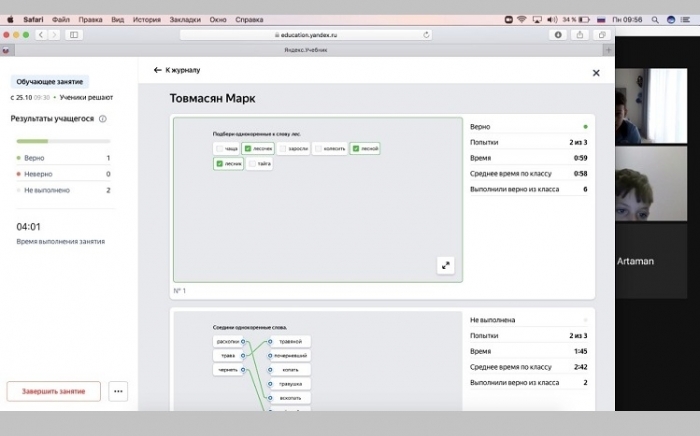Toggle Safari's sidebar button
The image size is (700, 436).
[74, 34]
